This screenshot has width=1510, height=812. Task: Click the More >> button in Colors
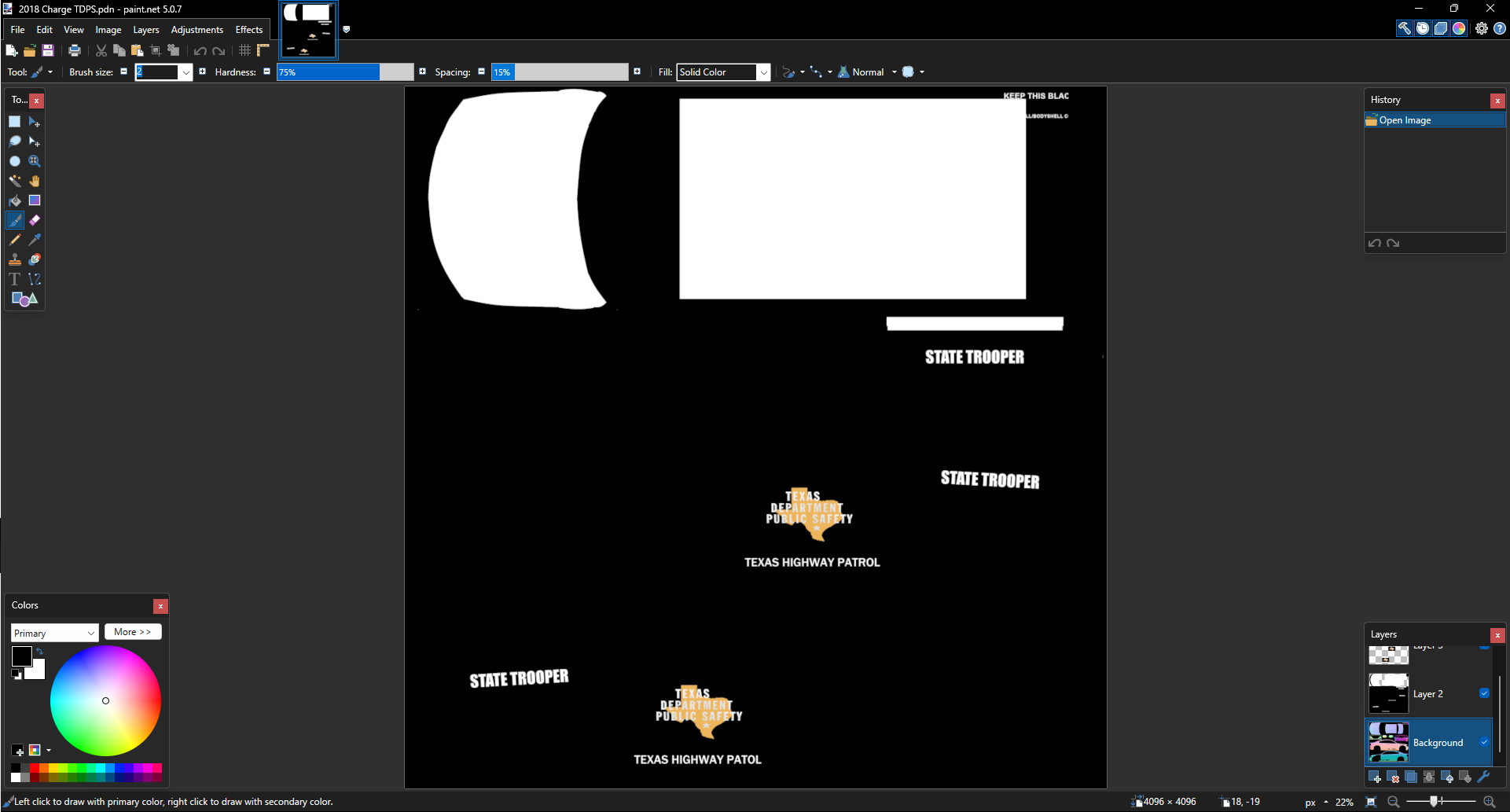pos(132,632)
